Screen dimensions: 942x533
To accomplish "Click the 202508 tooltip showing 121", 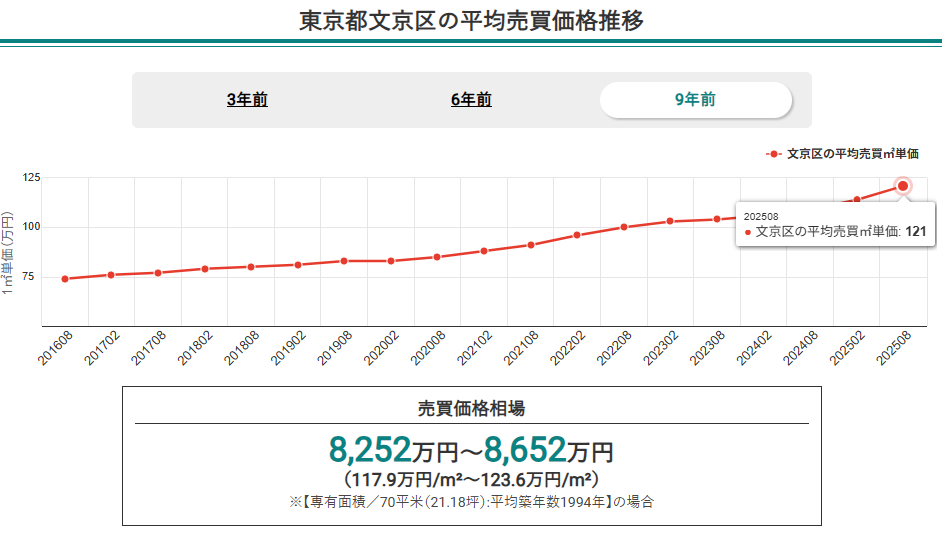I will click(836, 225).
